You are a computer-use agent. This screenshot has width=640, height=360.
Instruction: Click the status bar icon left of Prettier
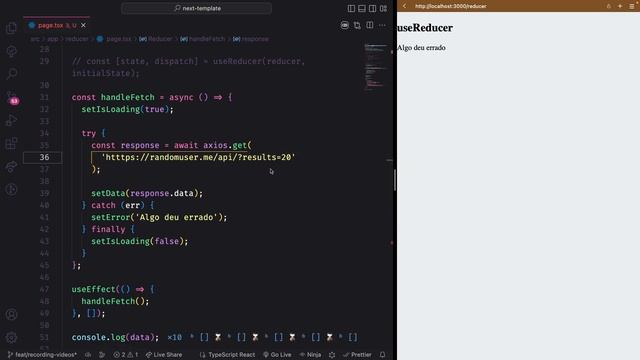[332, 355]
